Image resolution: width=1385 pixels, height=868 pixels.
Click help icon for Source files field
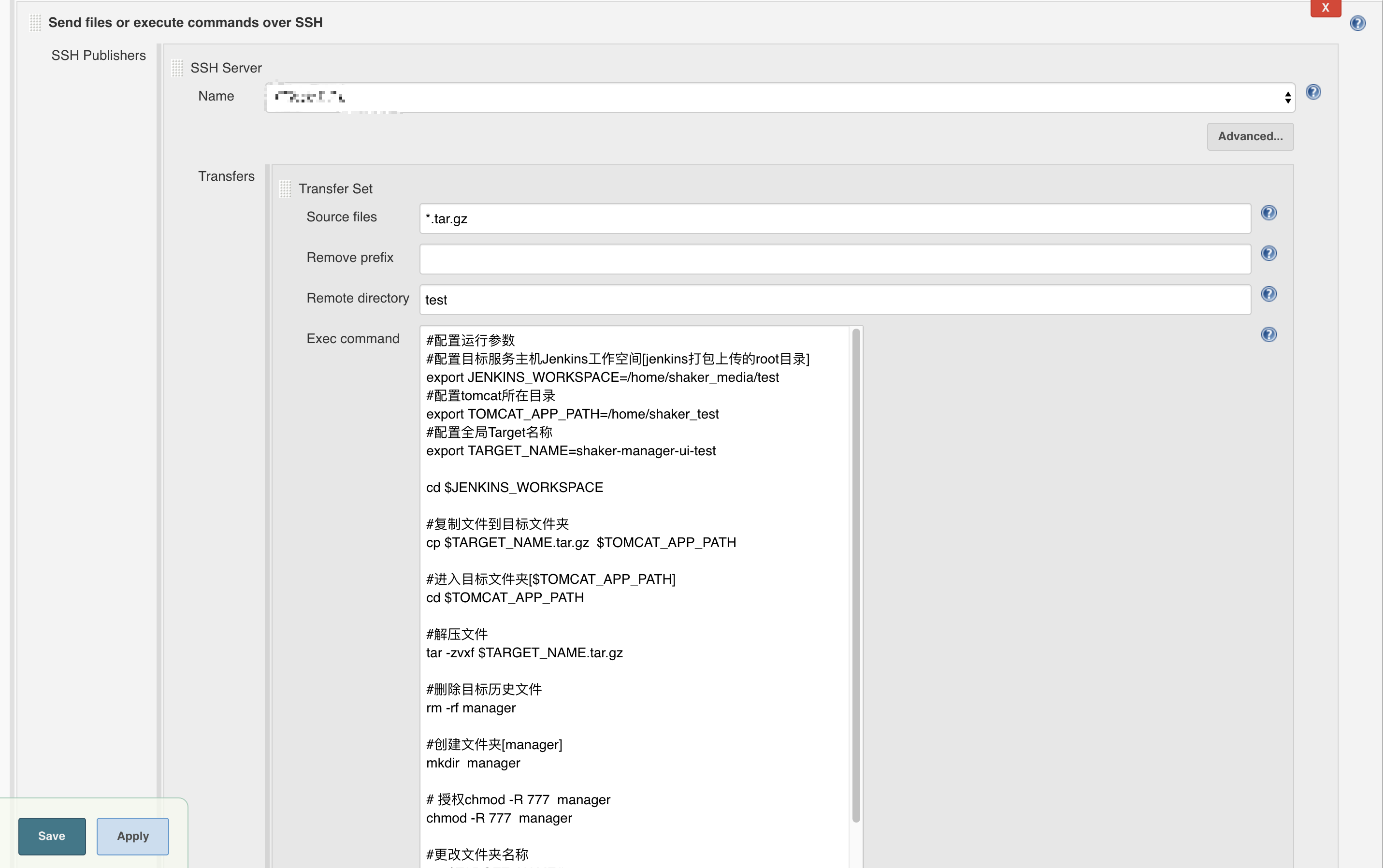(1268, 213)
